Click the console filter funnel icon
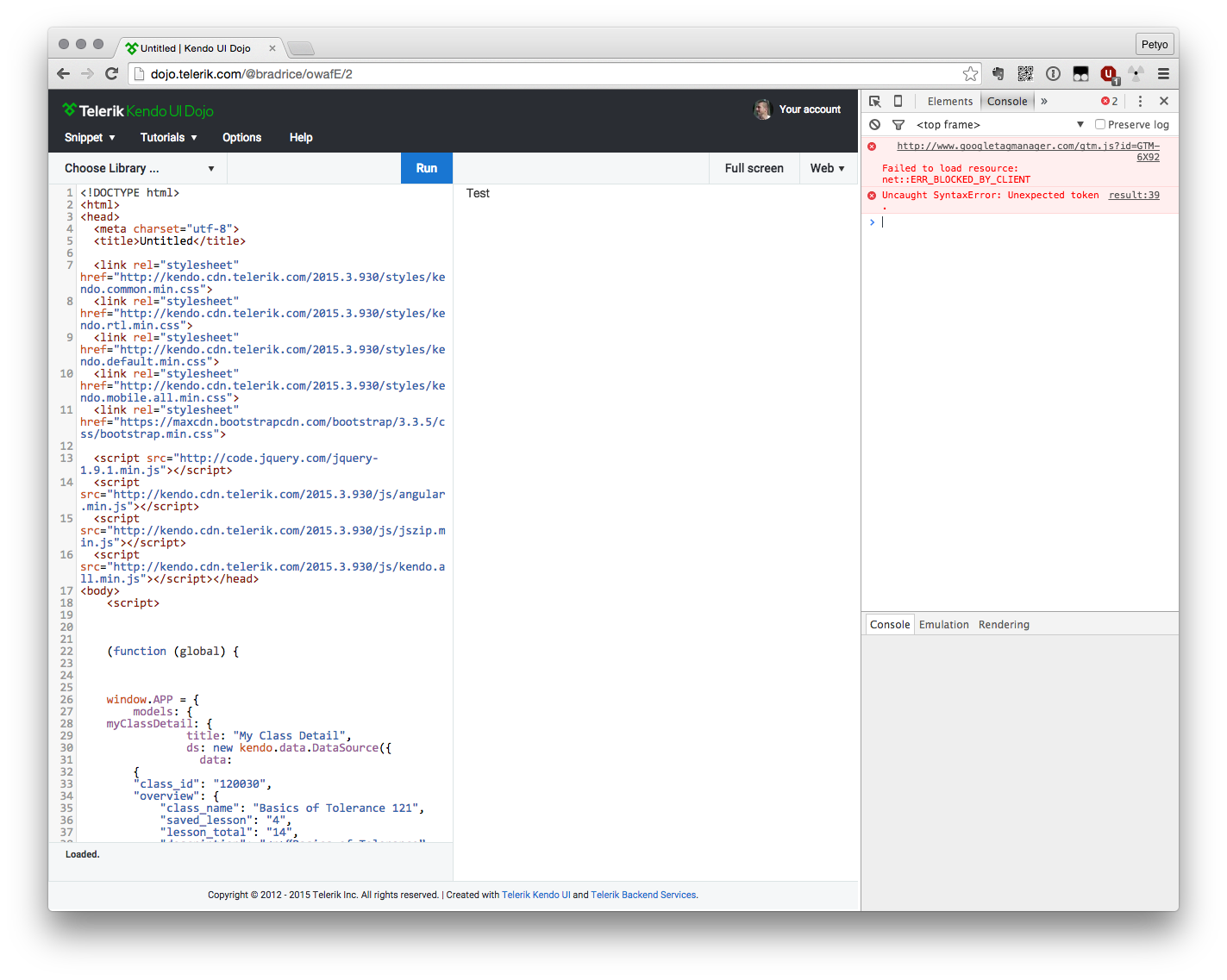This screenshot has width=1227, height=980. click(x=898, y=125)
